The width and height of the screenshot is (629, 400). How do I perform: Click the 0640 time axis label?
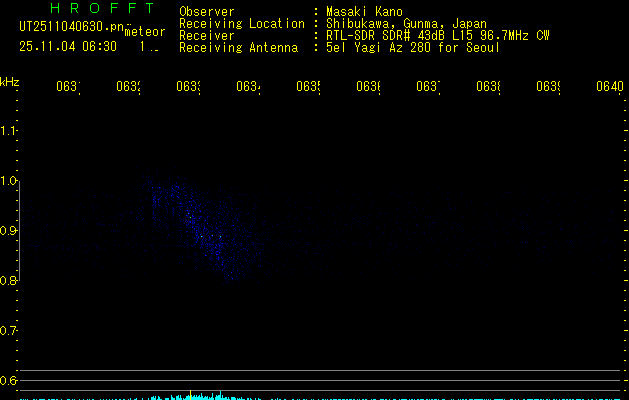610,86
